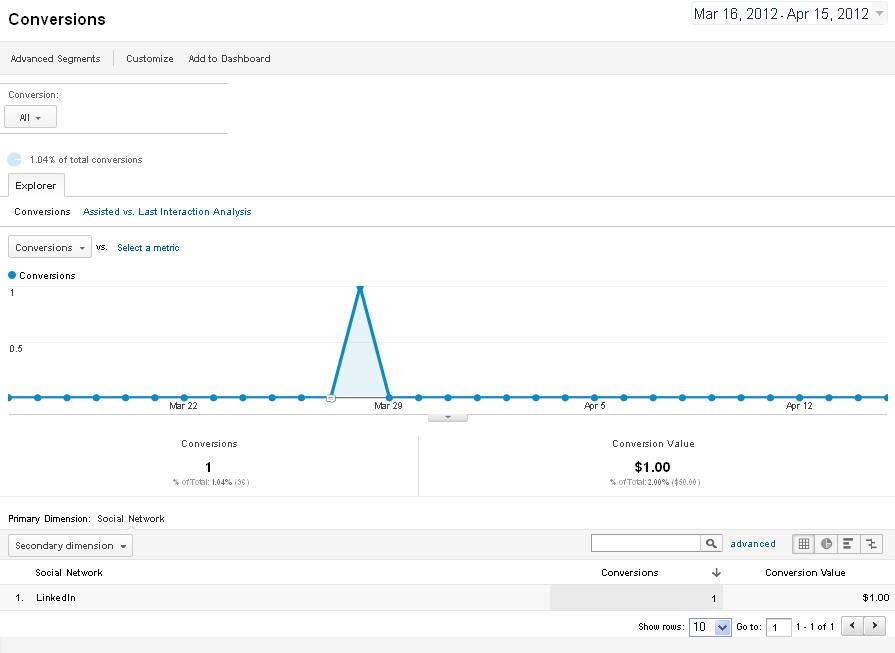Click the $1.00 cell in LinkedIn row
895x653 pixels.
pyautogui.click(x=876, y=598)
